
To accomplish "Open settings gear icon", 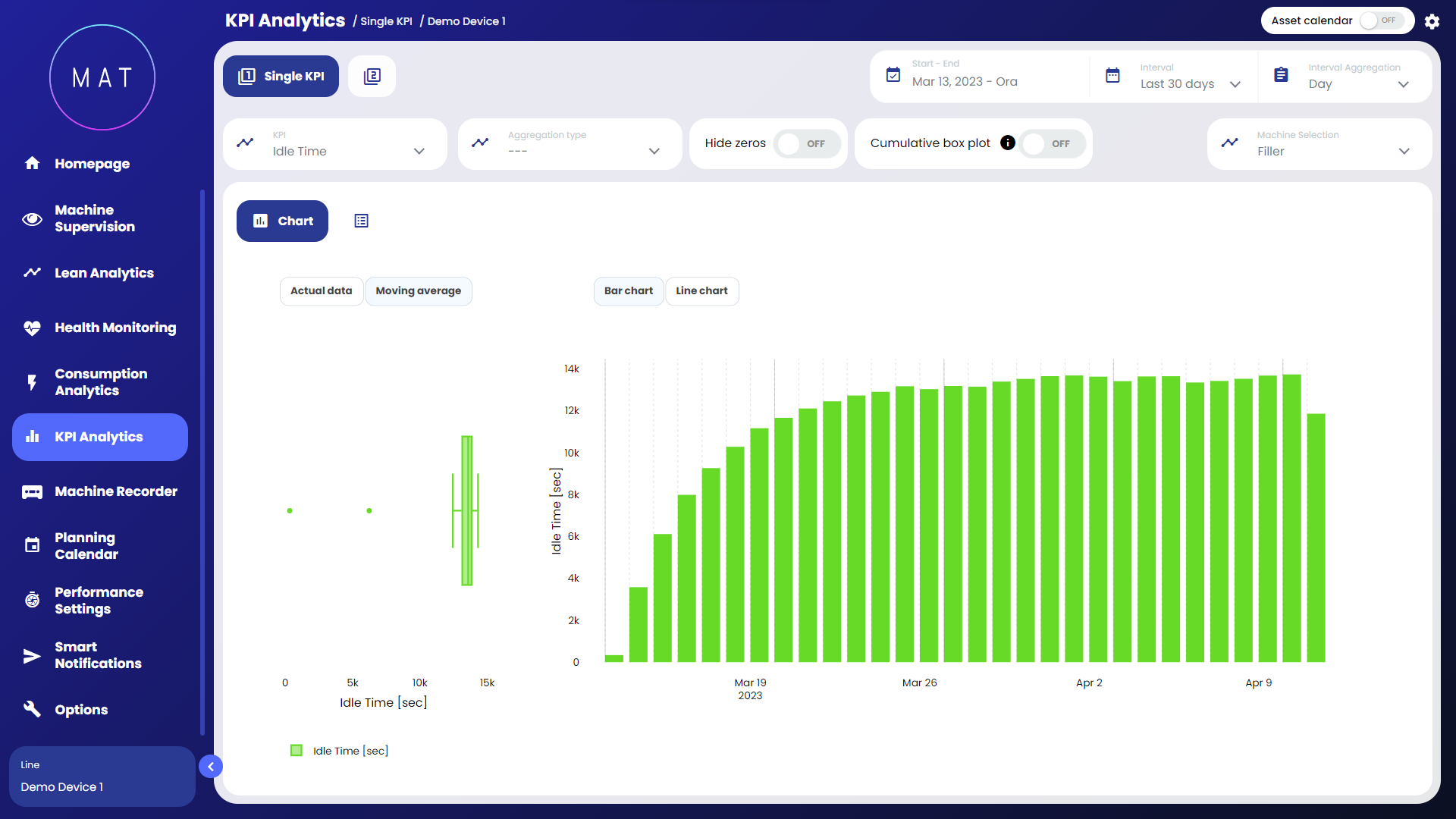I will (x=1432, y=21).
